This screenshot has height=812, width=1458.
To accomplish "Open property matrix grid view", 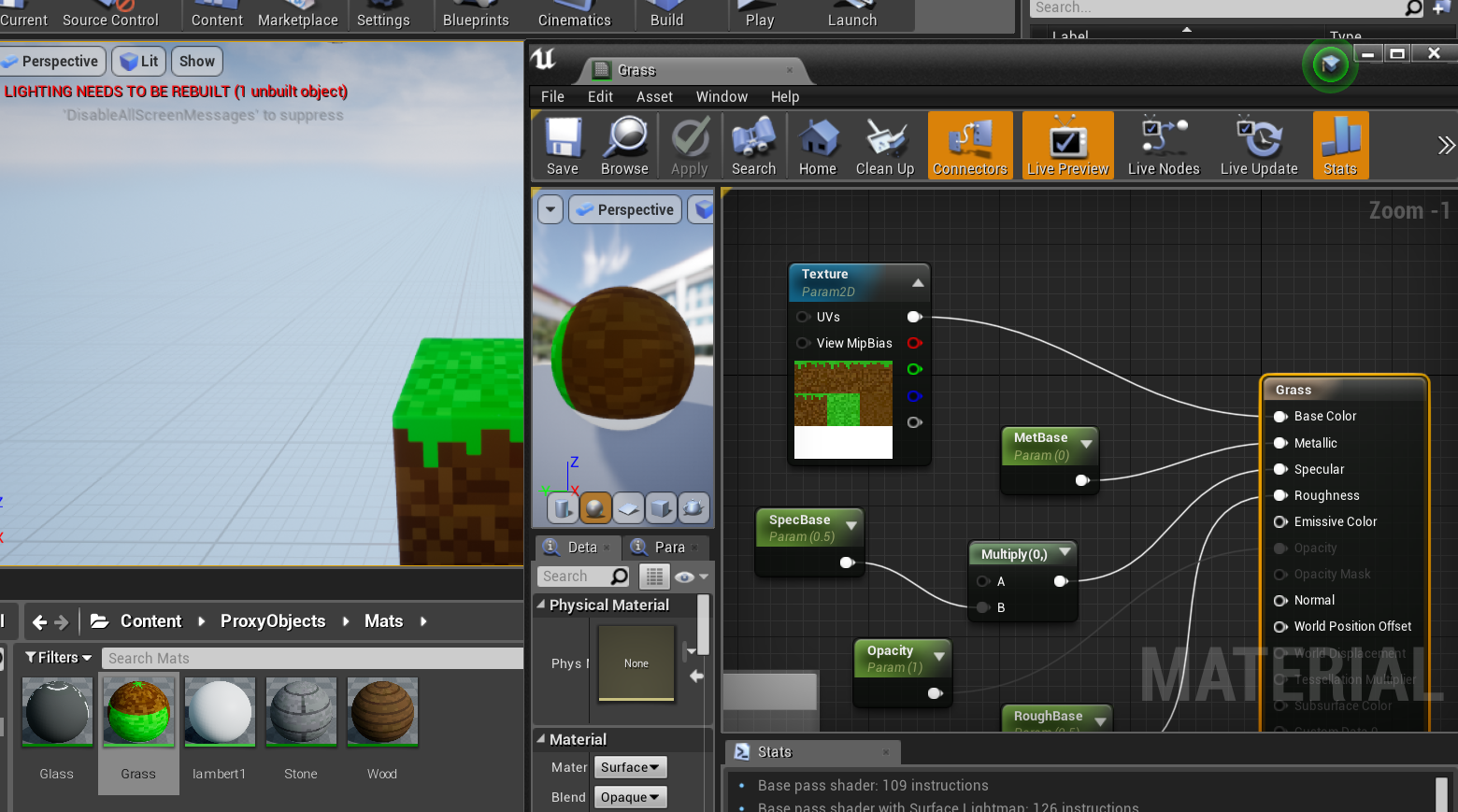I will pos(654,577).
